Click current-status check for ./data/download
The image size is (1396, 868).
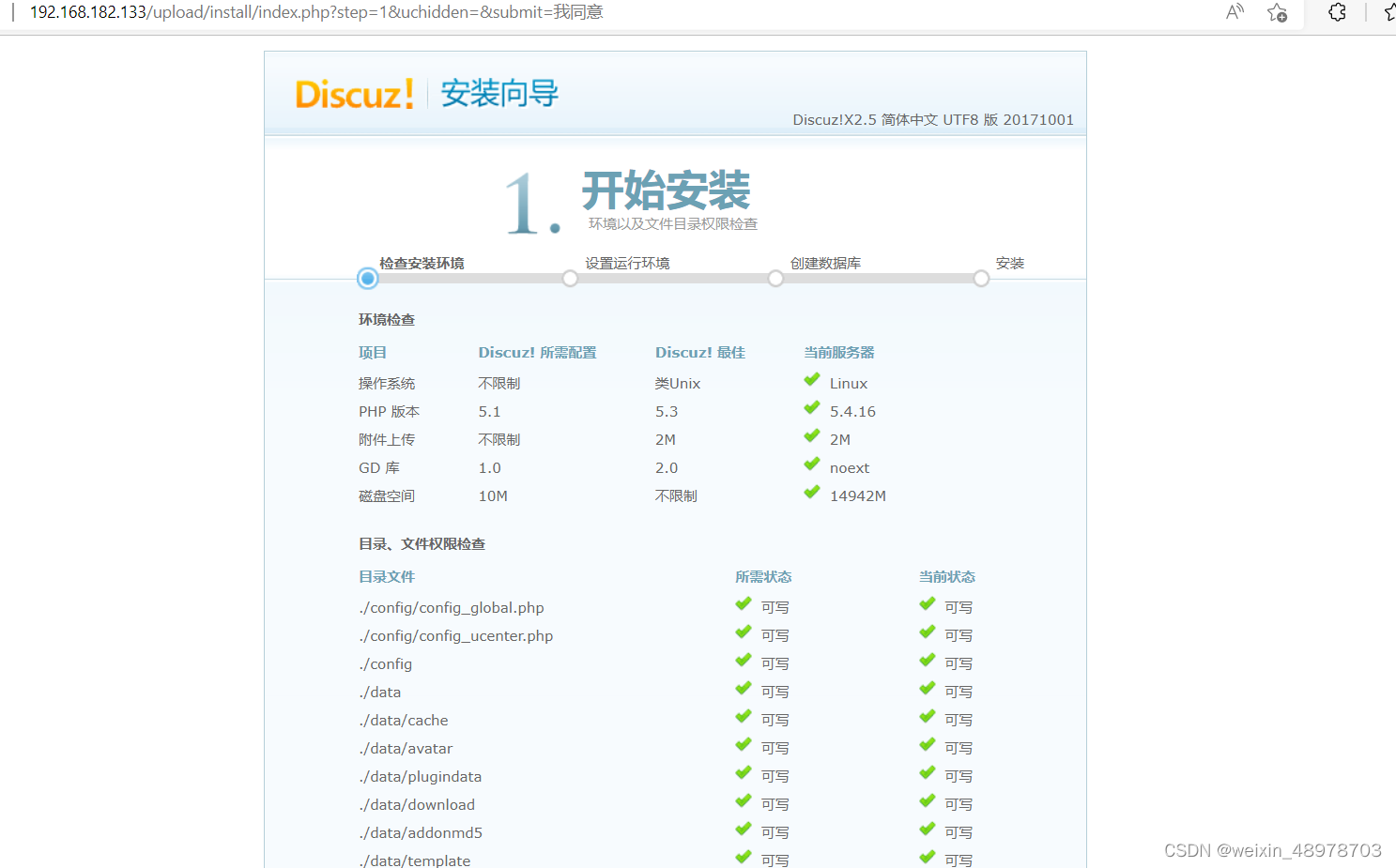[x=928, y=801]
